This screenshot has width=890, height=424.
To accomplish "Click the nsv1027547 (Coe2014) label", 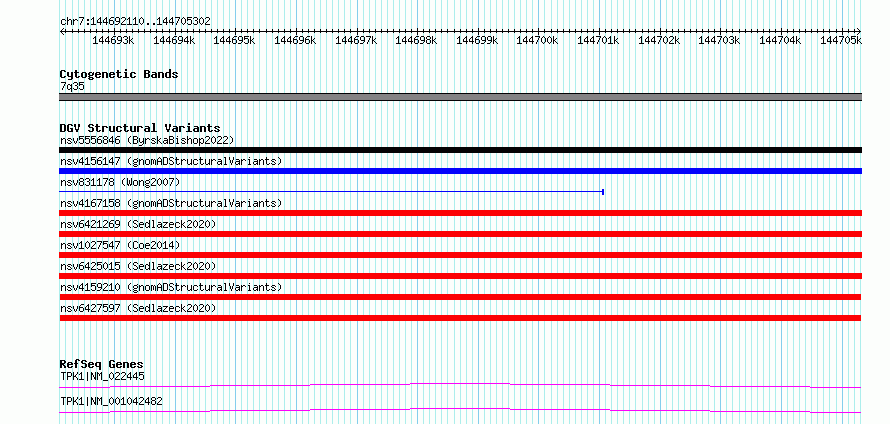I will (120, 245).
